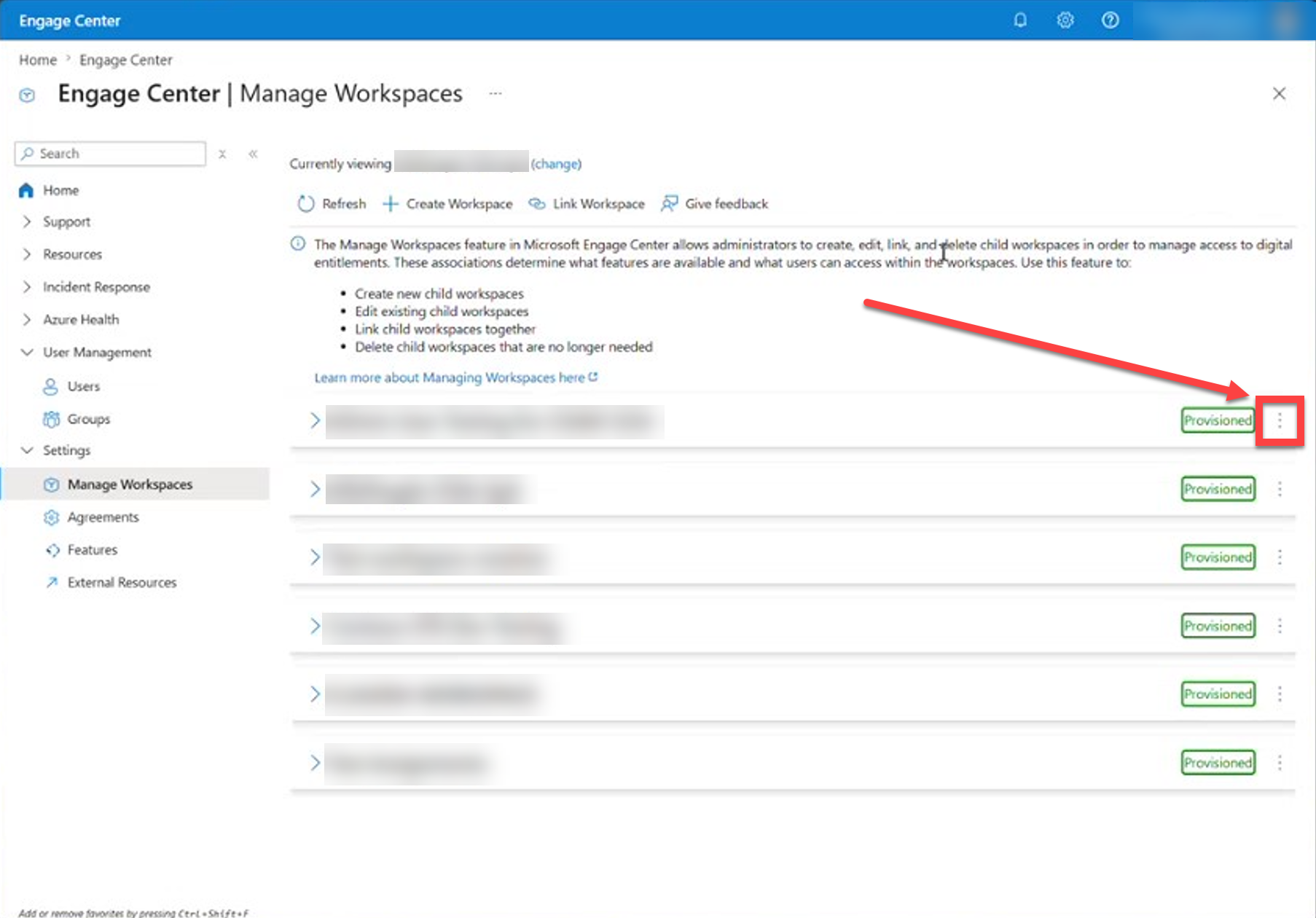
Task: Focus the sidebar Search box
Action: pyautogui.click(x=110, y=154)
